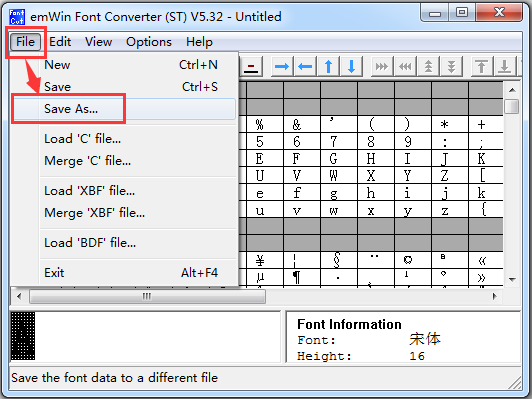Minimize the emWin Font Converter window
The height and width of the screenshot is (399, 532).
(x=435, y=14)
